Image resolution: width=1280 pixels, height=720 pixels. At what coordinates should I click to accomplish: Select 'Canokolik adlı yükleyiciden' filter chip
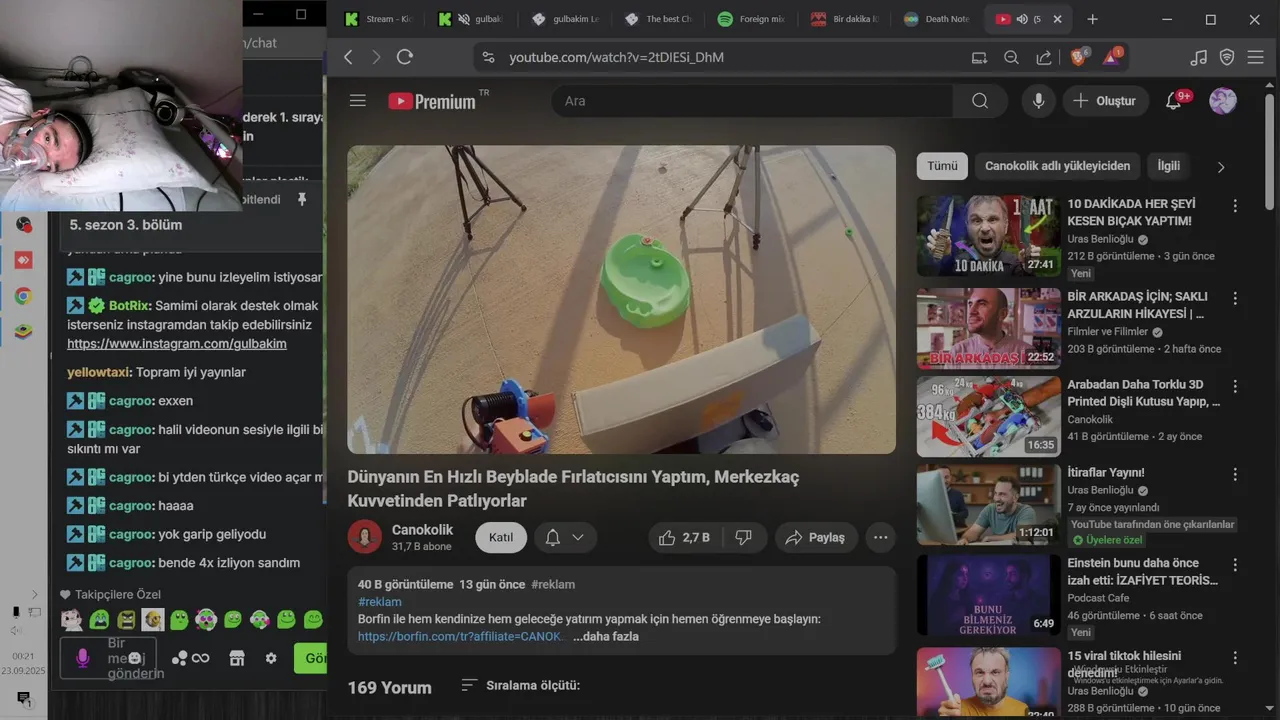(1057, 166)
